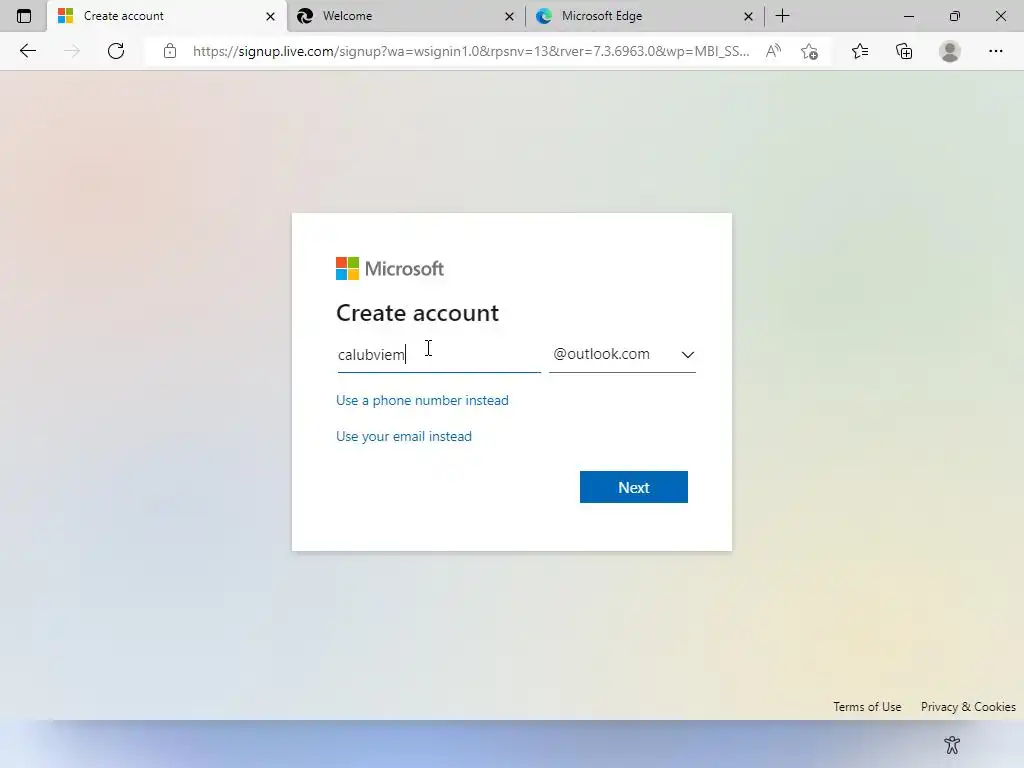Open Settings and more menu
The height and width of the screenshot is (768, 1024).
(x=995, y=51)
